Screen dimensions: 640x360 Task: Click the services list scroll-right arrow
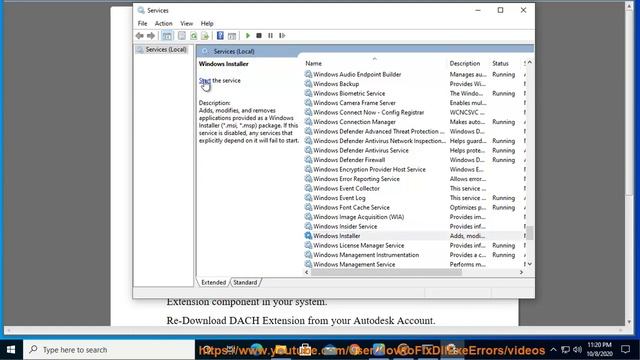521,272
